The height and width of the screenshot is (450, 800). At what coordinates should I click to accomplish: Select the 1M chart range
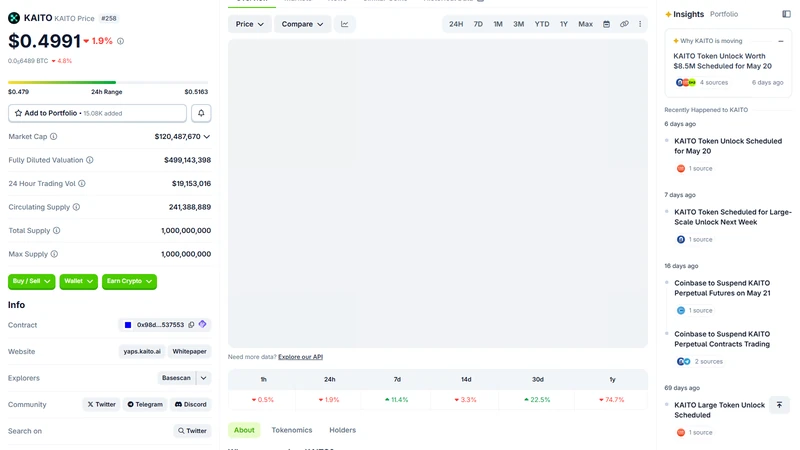click(498, 24)
